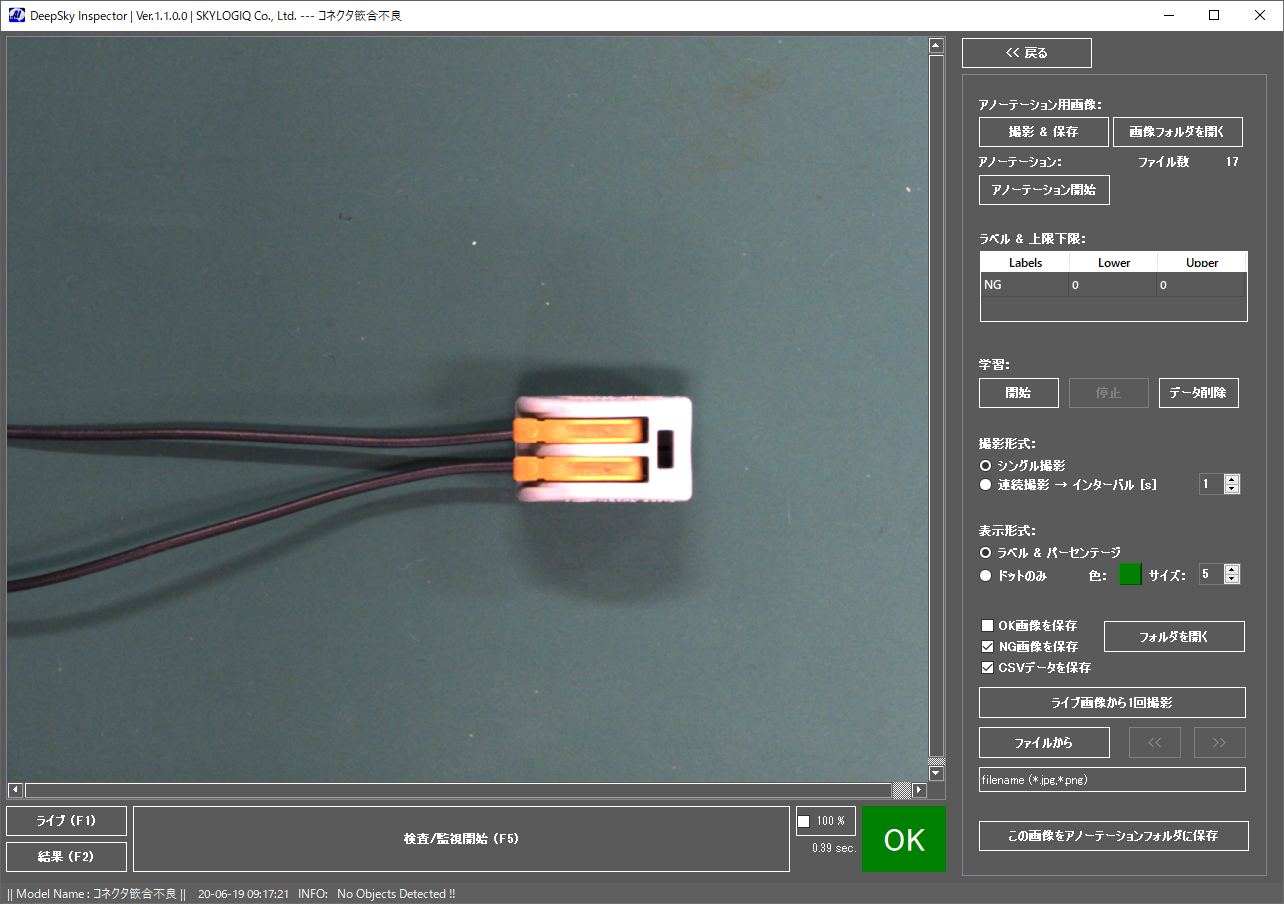This screenshot has width=1284, height=904.
Task: Click the interval seconds value field
Action: click(1211, 484)
